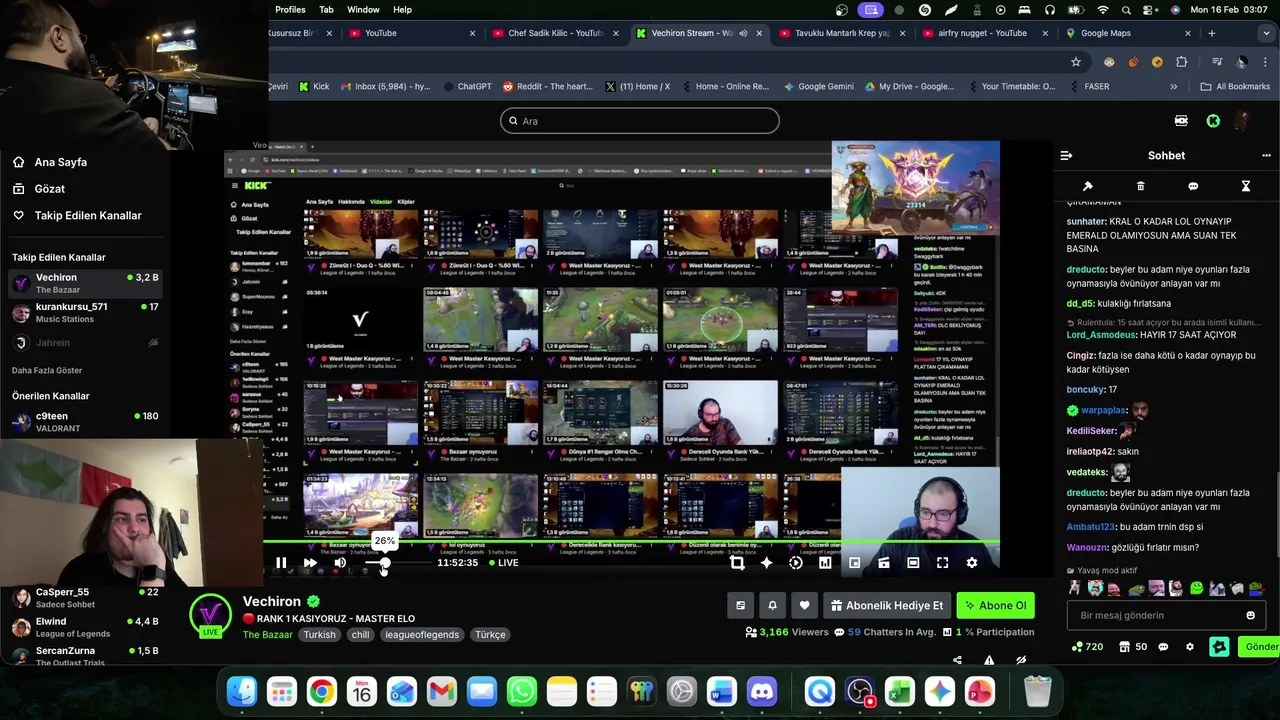The image size is (1280, 720).
Task: Click the sparkle icon in player controls
Action: 767,563
